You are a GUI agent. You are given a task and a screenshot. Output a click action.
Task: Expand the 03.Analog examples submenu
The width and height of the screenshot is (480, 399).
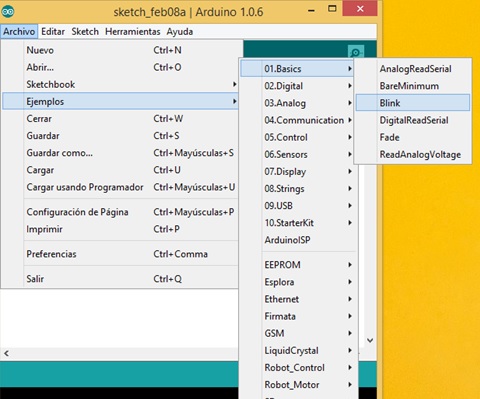(298, 103)
